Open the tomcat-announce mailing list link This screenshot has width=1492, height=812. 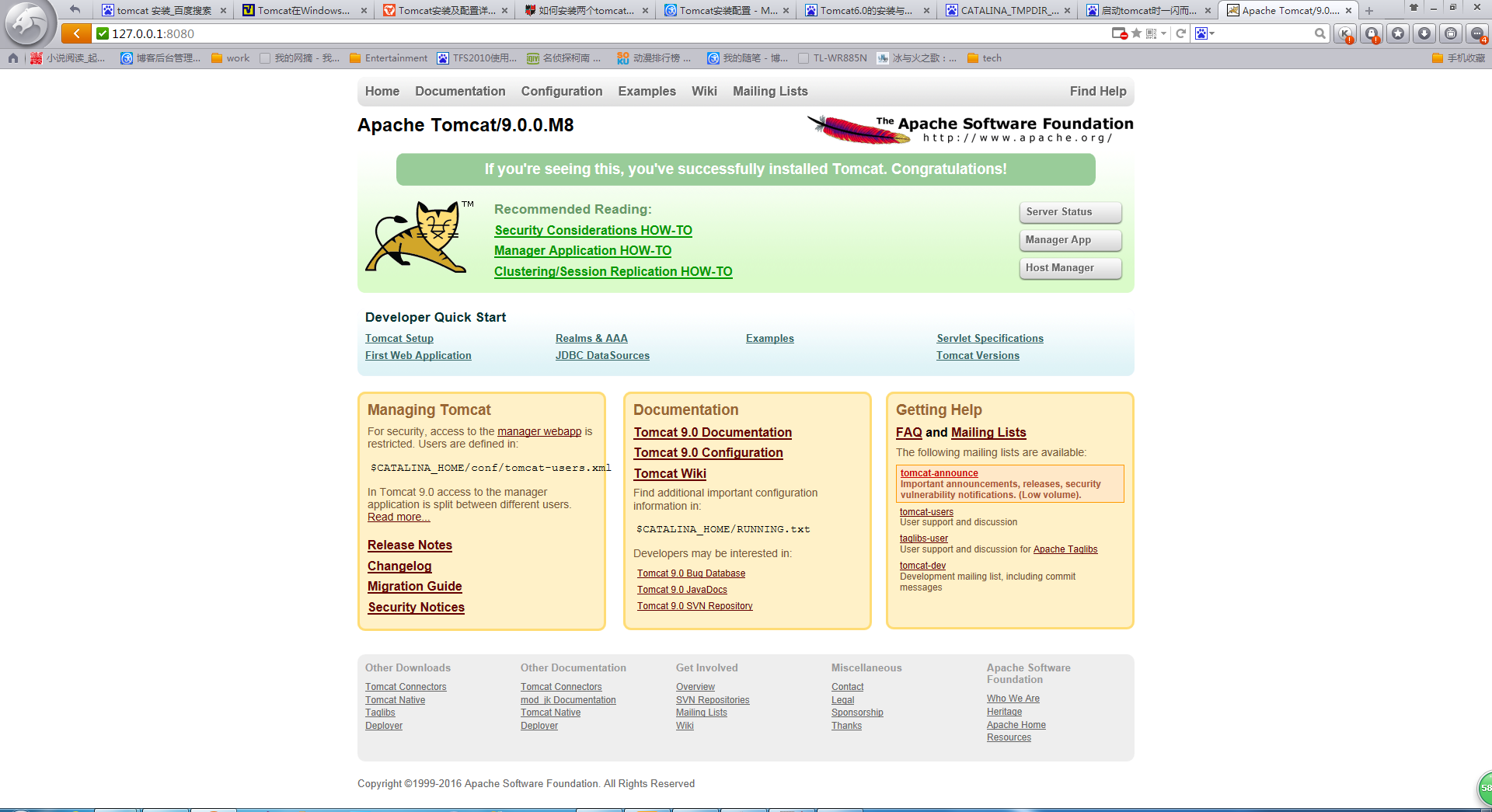click(939, 472)
